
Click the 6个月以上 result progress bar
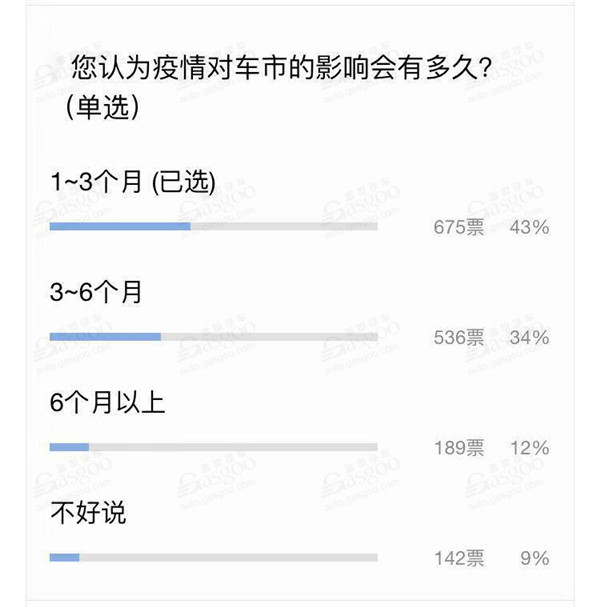[x=214, y=448]
